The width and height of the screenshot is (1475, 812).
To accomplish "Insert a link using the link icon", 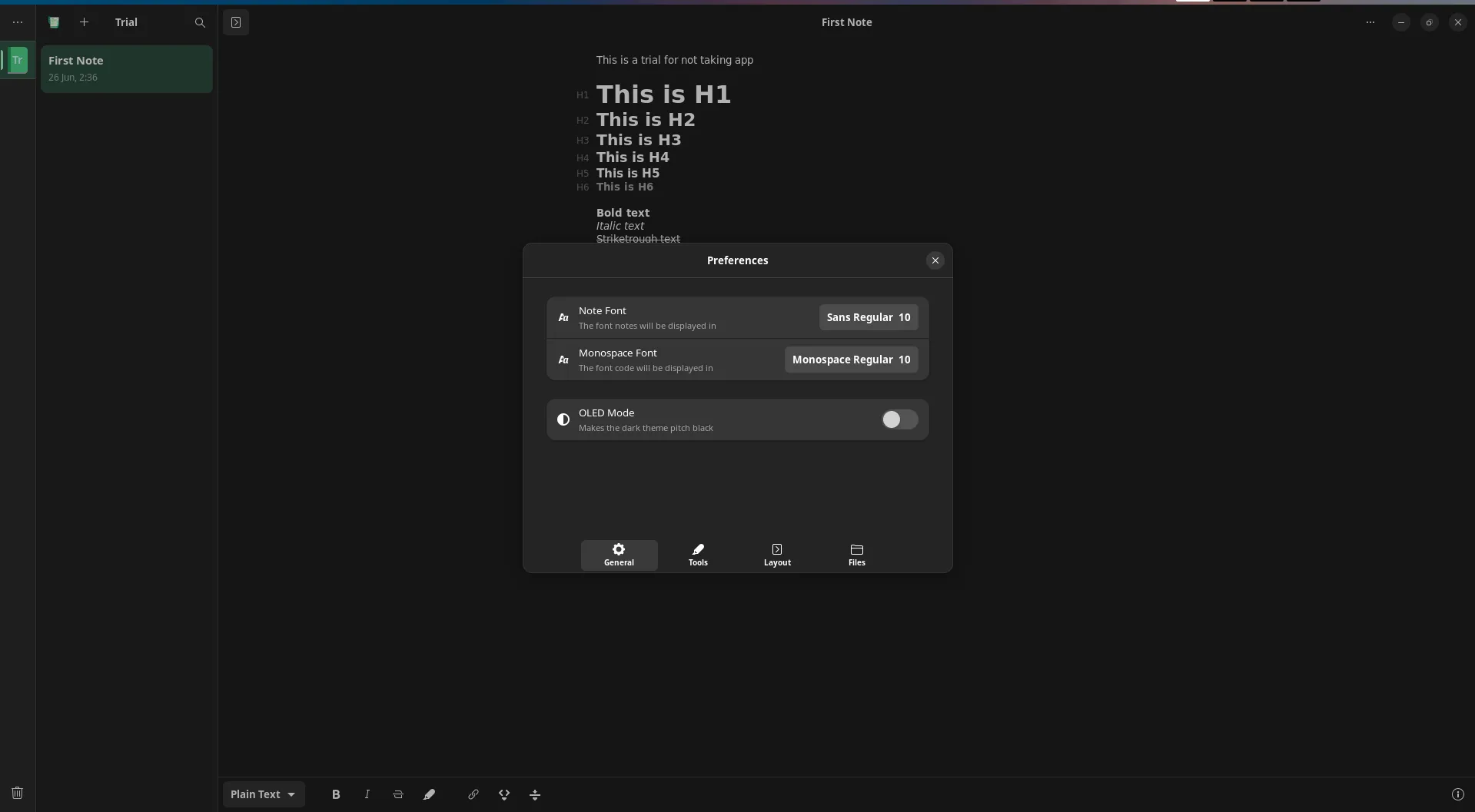I will click(x=473, y=794).
